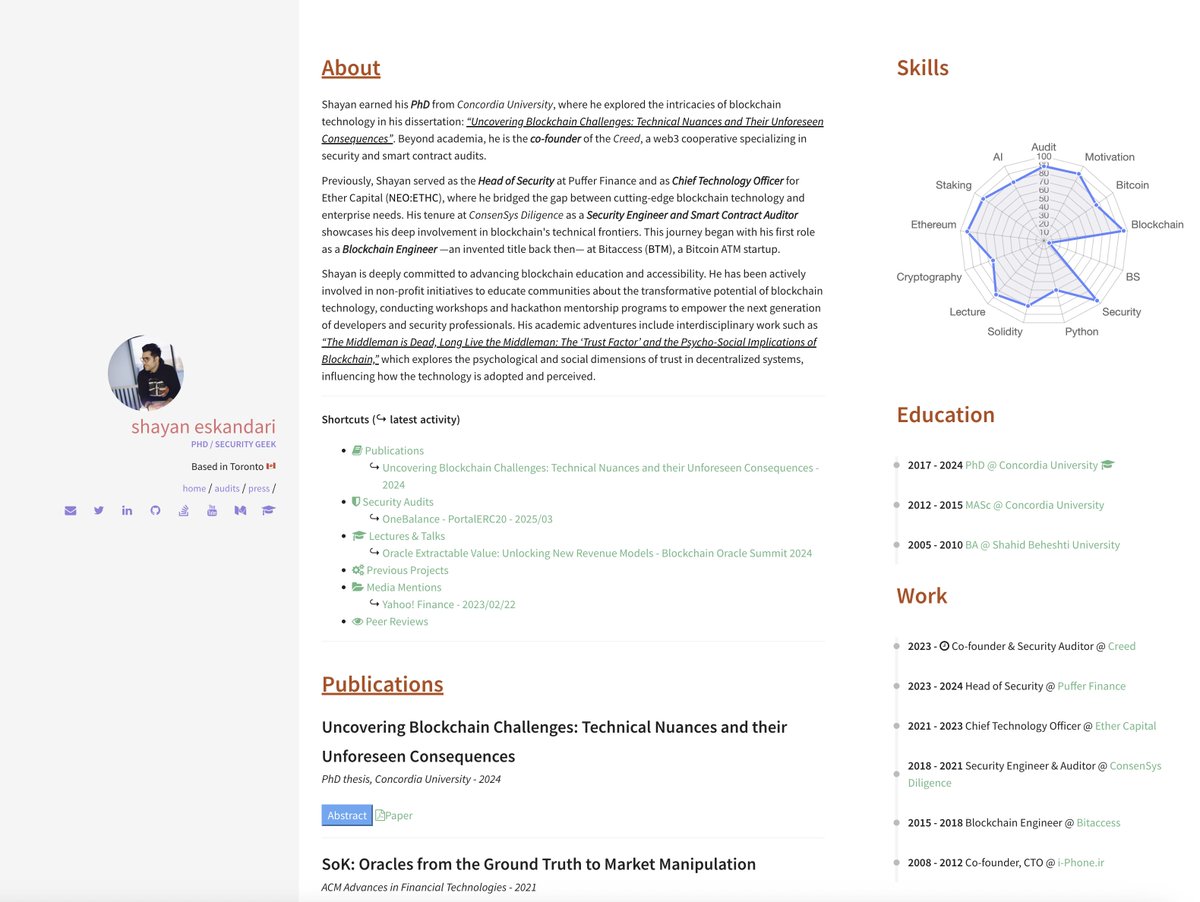Image resolution: width=1200 pixels, height=902 pixels.
Task: Open the MASc @ Concordia University link
Action: (x=1035, y=505)
